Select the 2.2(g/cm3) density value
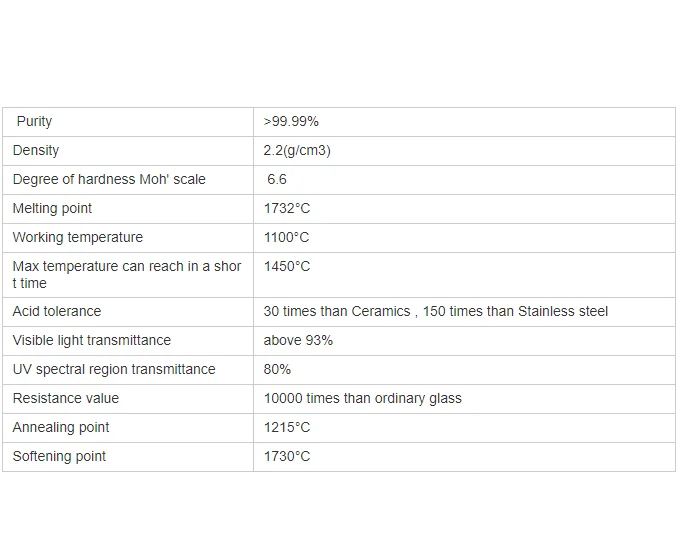Image resolution: width=679 pixels, height=551 pixels. click(x=297, y=150)
